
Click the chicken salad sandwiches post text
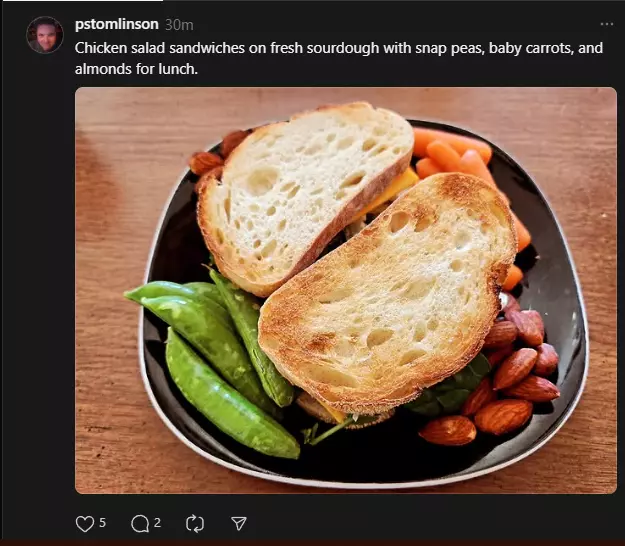tap(339, 58)
